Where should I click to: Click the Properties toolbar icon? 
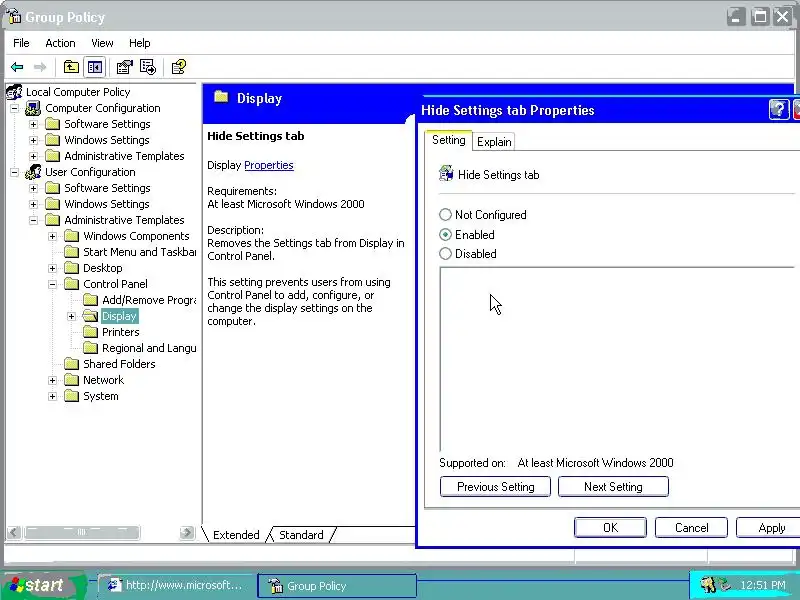pyautogui.click(x=124, y=67)
